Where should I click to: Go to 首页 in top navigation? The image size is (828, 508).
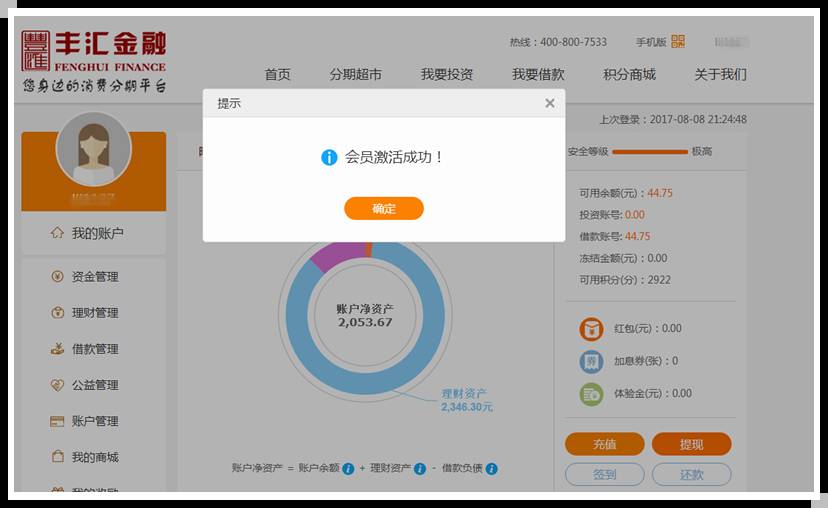pos(277,74)
